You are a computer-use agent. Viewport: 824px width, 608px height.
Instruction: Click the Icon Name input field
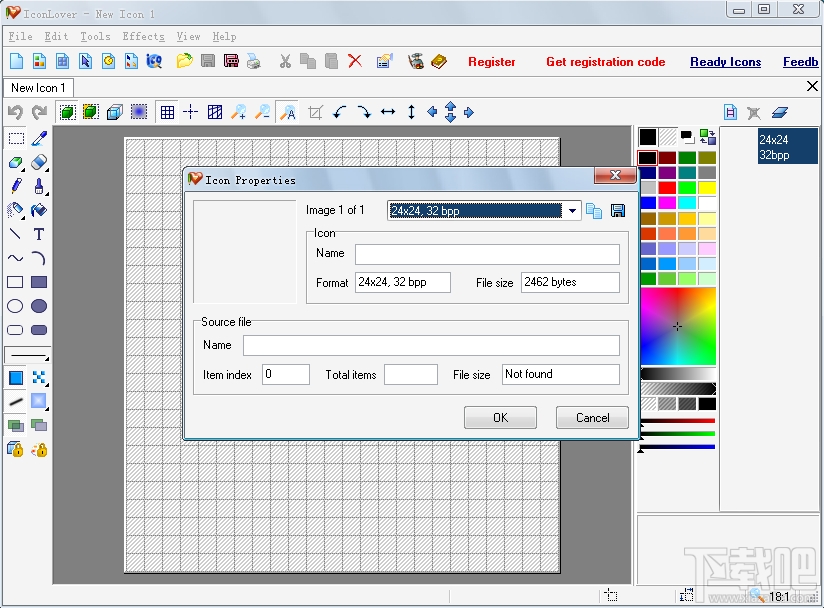(487, 254)
